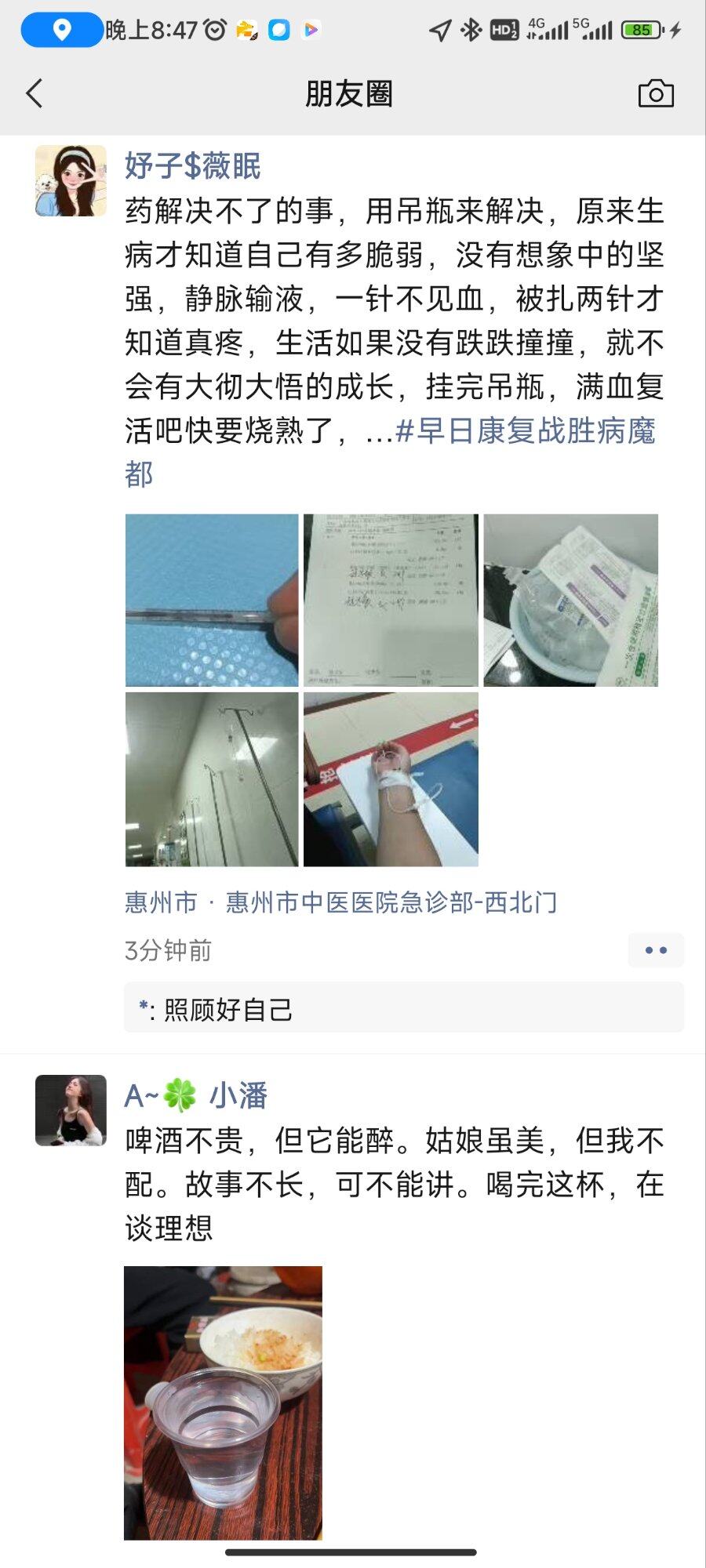Open the 妤子$薇眠 username link
This screenshot has height=1568, width=706.
[x=193, y=165]
